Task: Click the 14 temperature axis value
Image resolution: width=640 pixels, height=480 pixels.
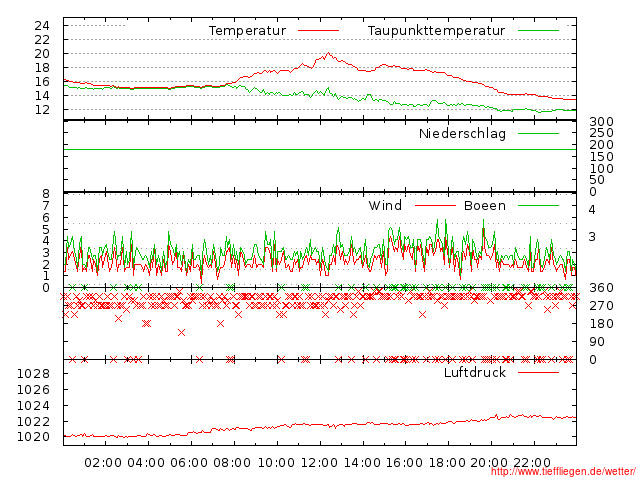Action: 42,96
